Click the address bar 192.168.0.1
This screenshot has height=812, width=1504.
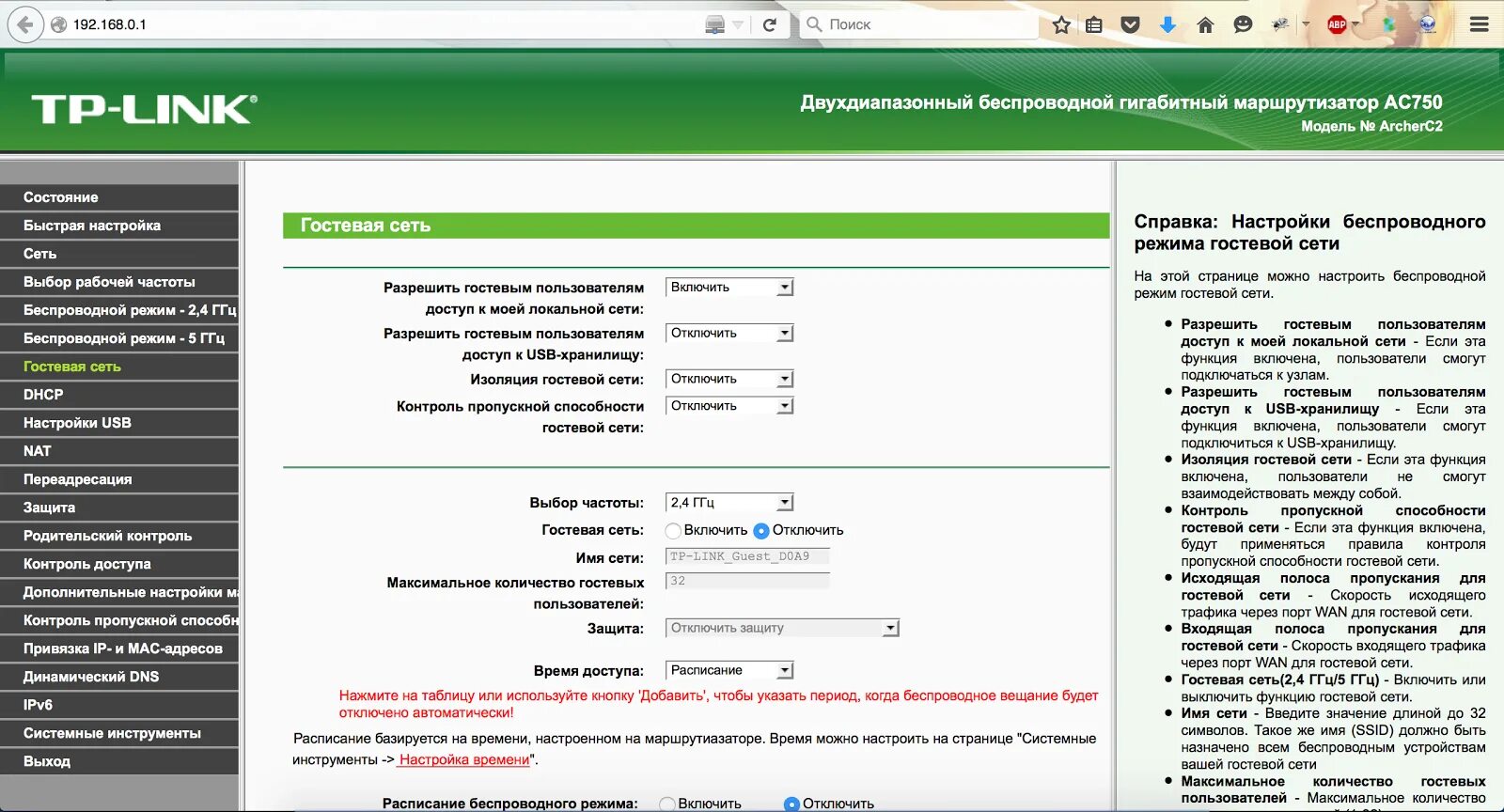coord(376,24)
